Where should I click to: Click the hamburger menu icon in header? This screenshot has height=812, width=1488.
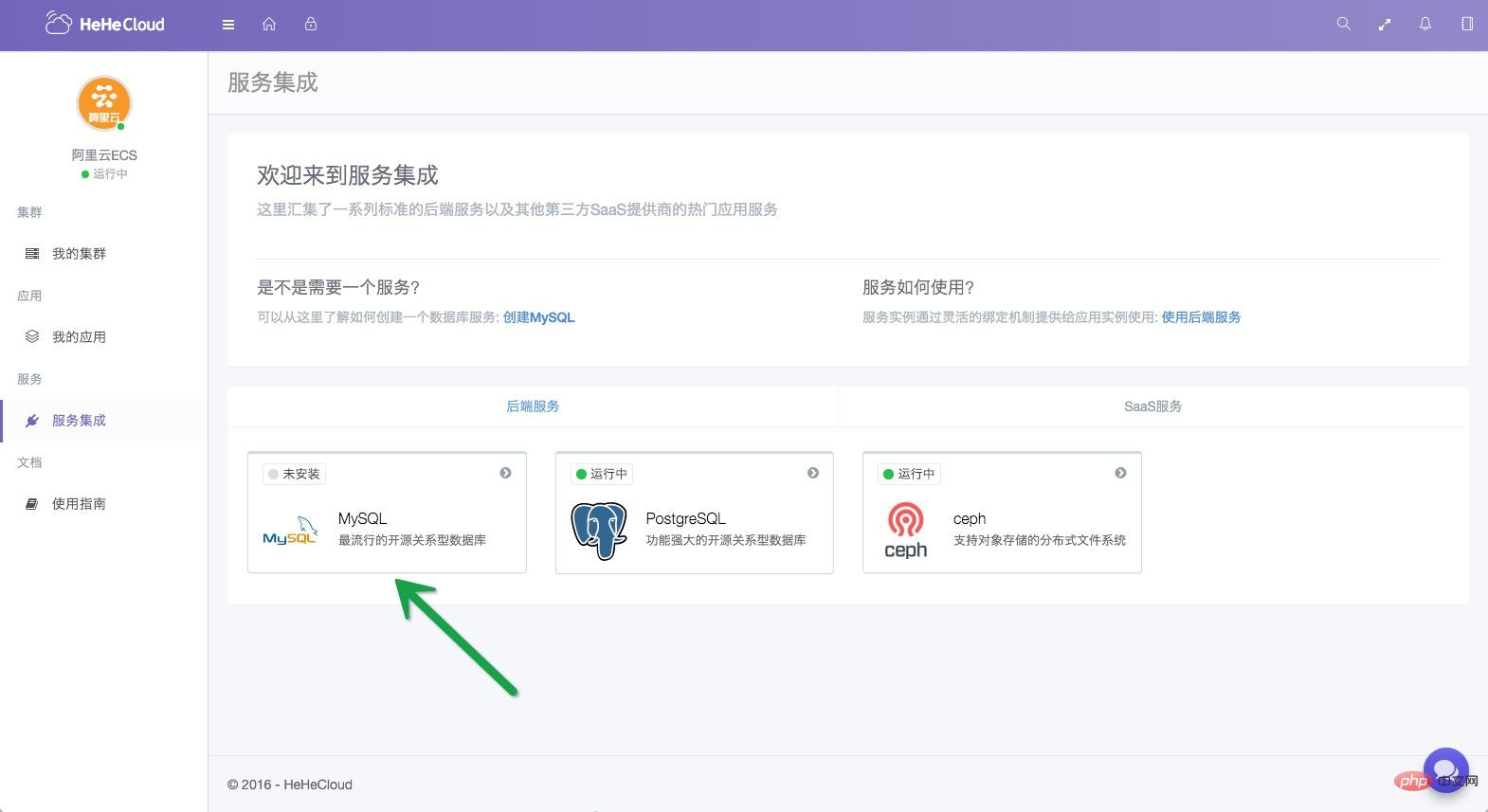point(228,25)
